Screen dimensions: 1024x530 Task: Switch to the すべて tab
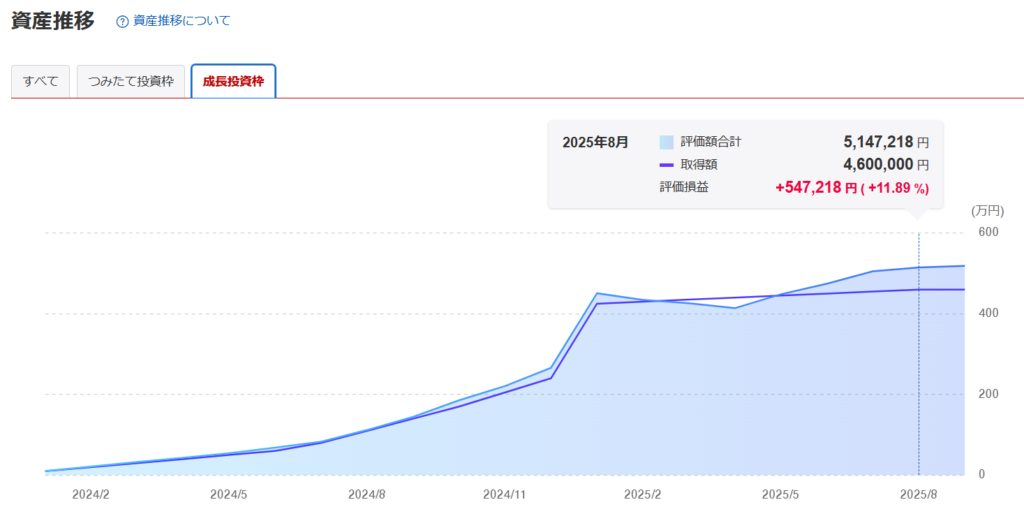pos(40,82)
